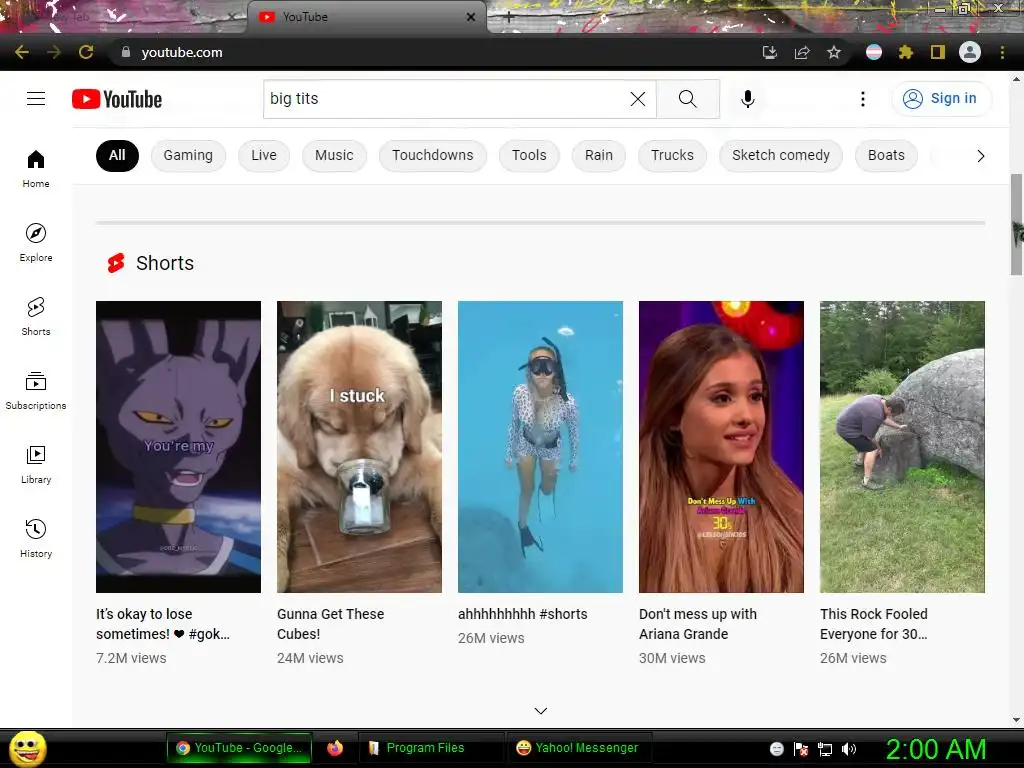Select the Trucks filter chip
This screenshot has height=768, width=1024.
673,155
